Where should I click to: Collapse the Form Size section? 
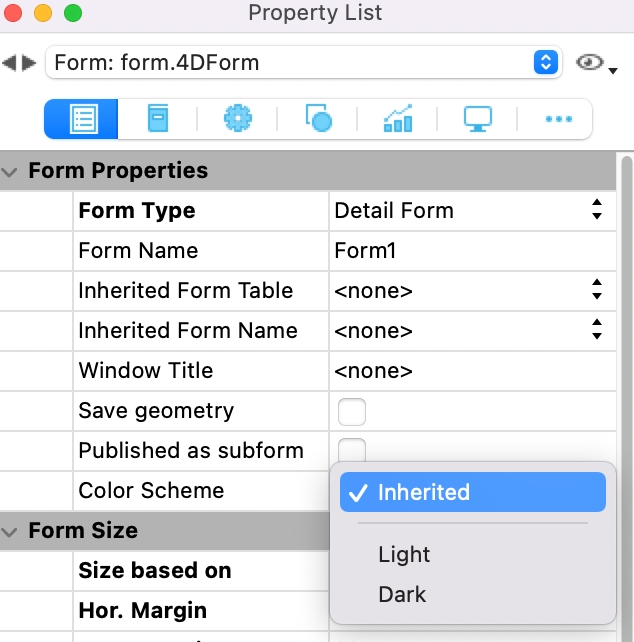[x=11, y=531]
